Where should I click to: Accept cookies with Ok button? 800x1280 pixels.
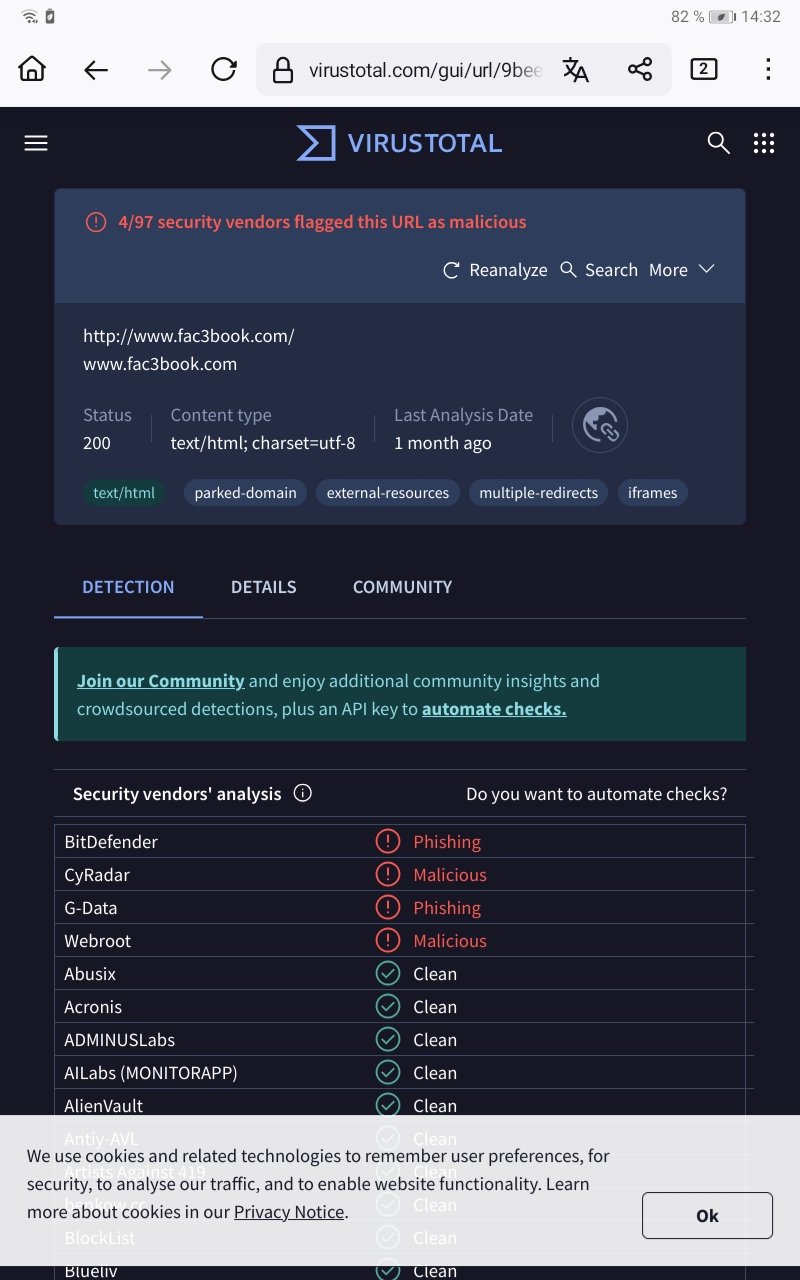[707, 1215]
